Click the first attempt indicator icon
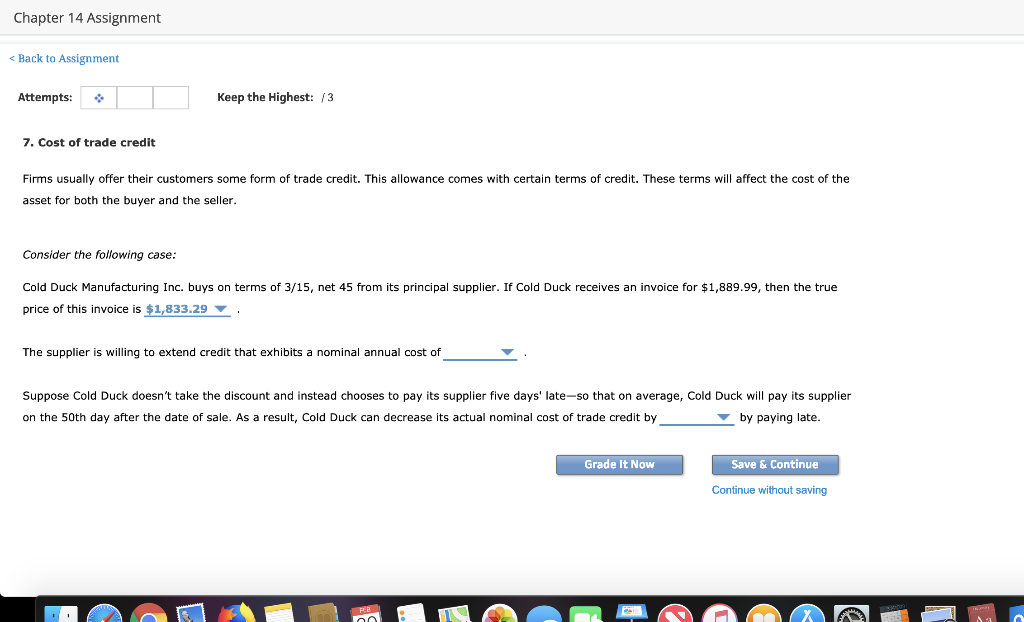This screenshot has width=1024, height=622. click(x=99, y=98)
